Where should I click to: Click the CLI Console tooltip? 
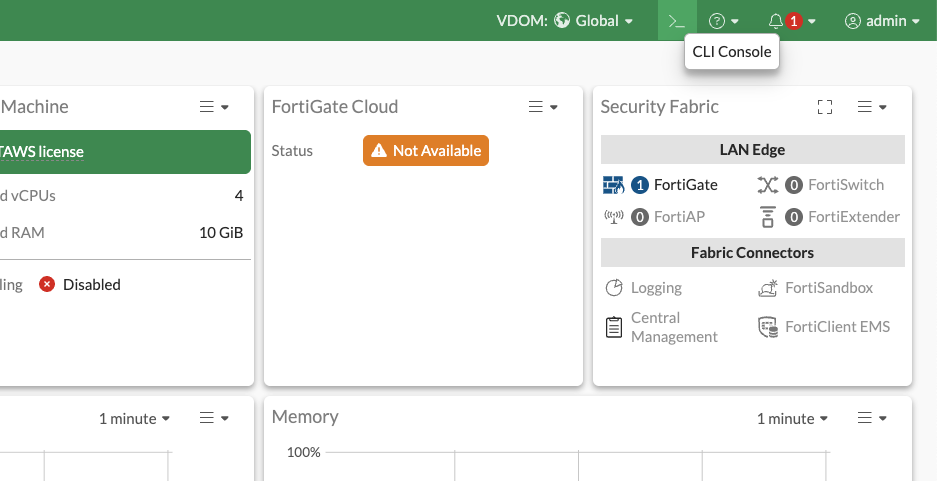(x=732, y=52)
